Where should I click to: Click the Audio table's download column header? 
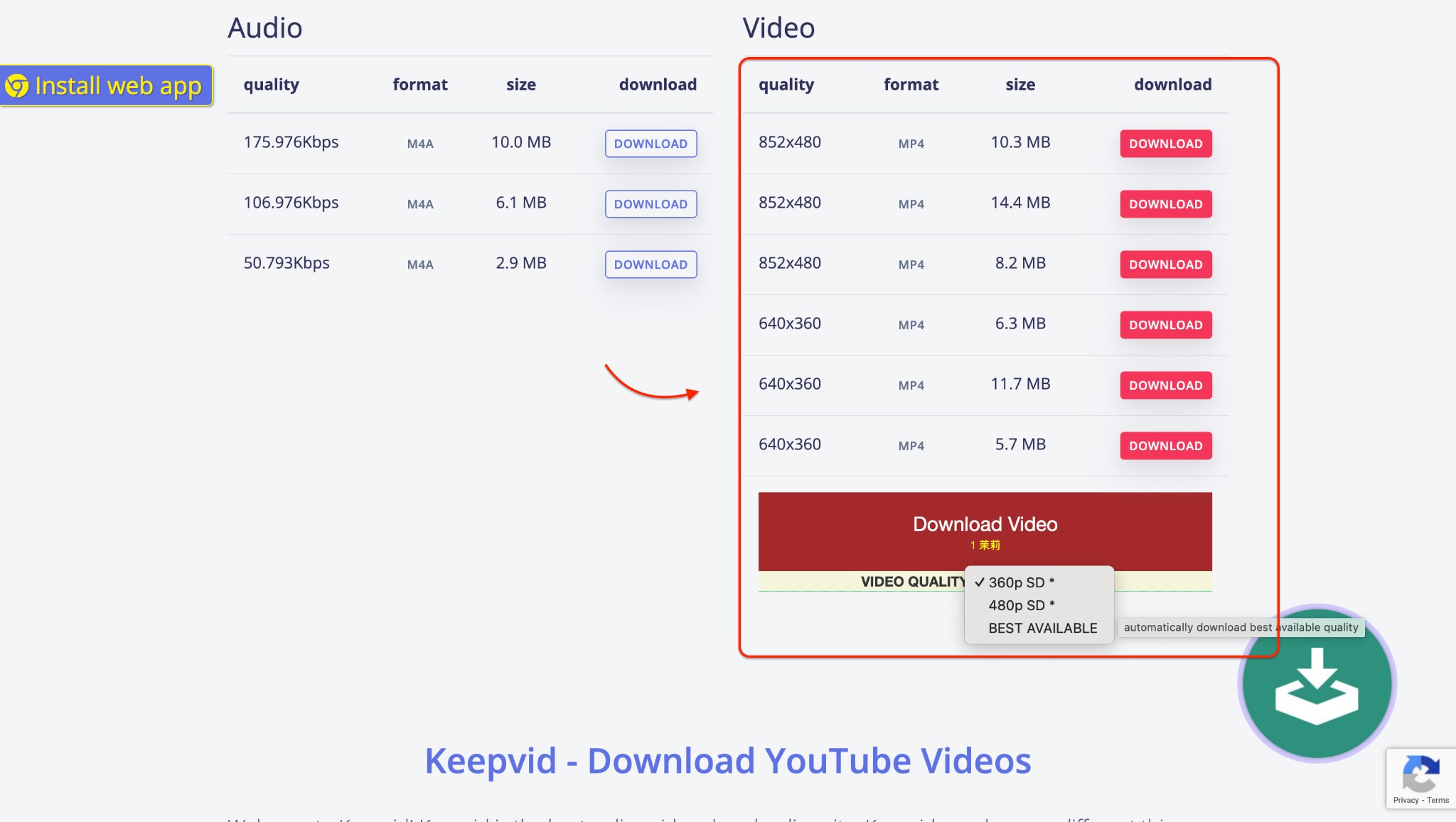tap(658, 85)
